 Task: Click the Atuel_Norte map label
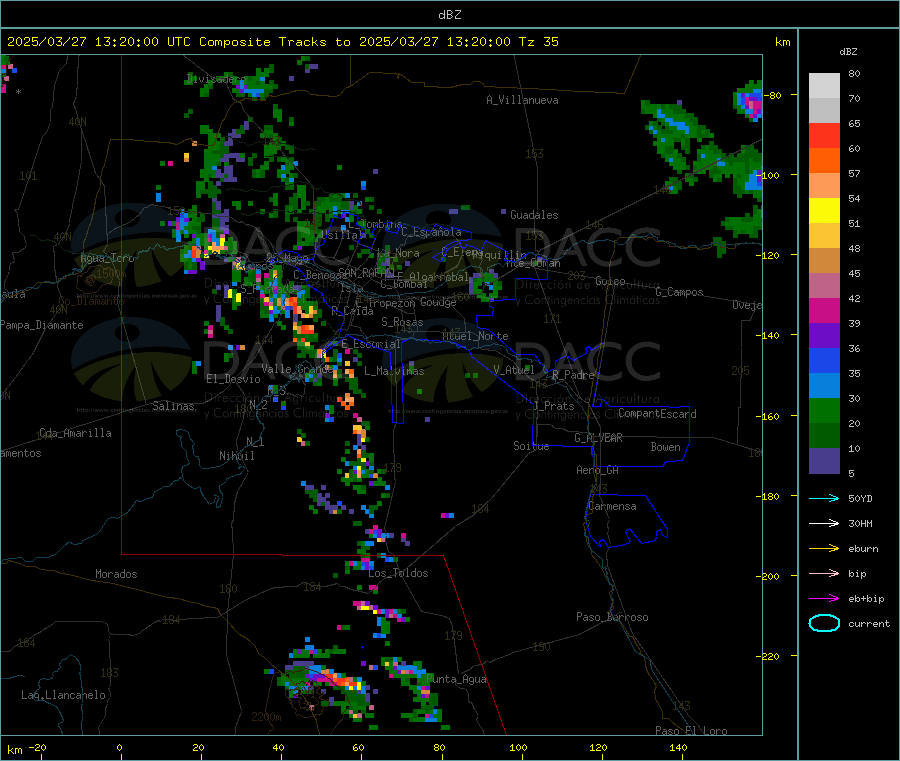(475, 336)
